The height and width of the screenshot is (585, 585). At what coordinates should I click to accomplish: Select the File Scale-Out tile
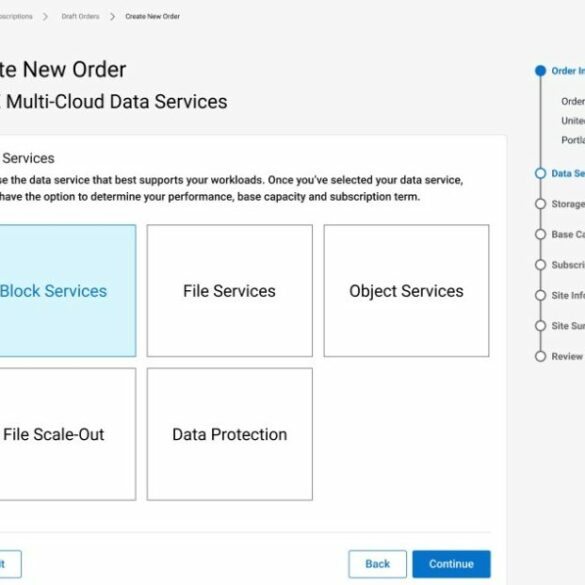click(x=68, y=434)
